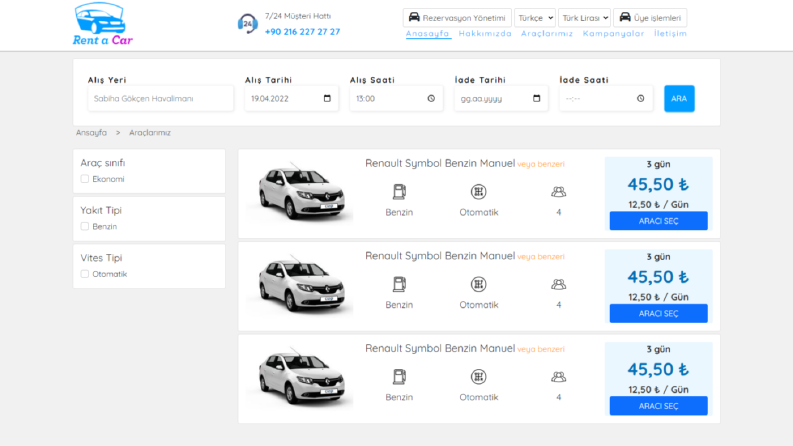
Task: Click the Araç sınıfı filter heading
Action: click(103, 163)
